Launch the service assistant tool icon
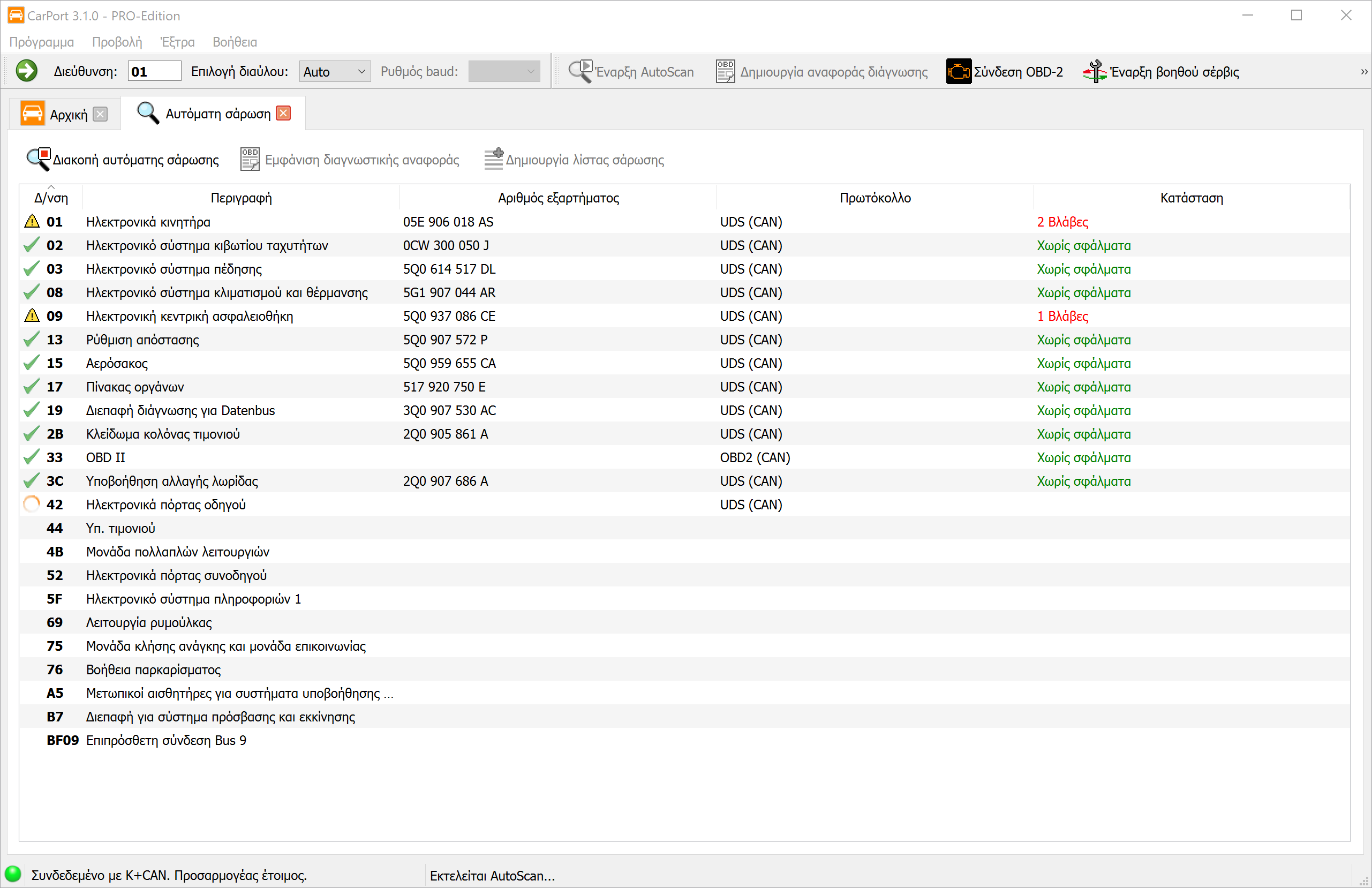The width and height of the screenshot is (1372, 888). pos(1094,72)
